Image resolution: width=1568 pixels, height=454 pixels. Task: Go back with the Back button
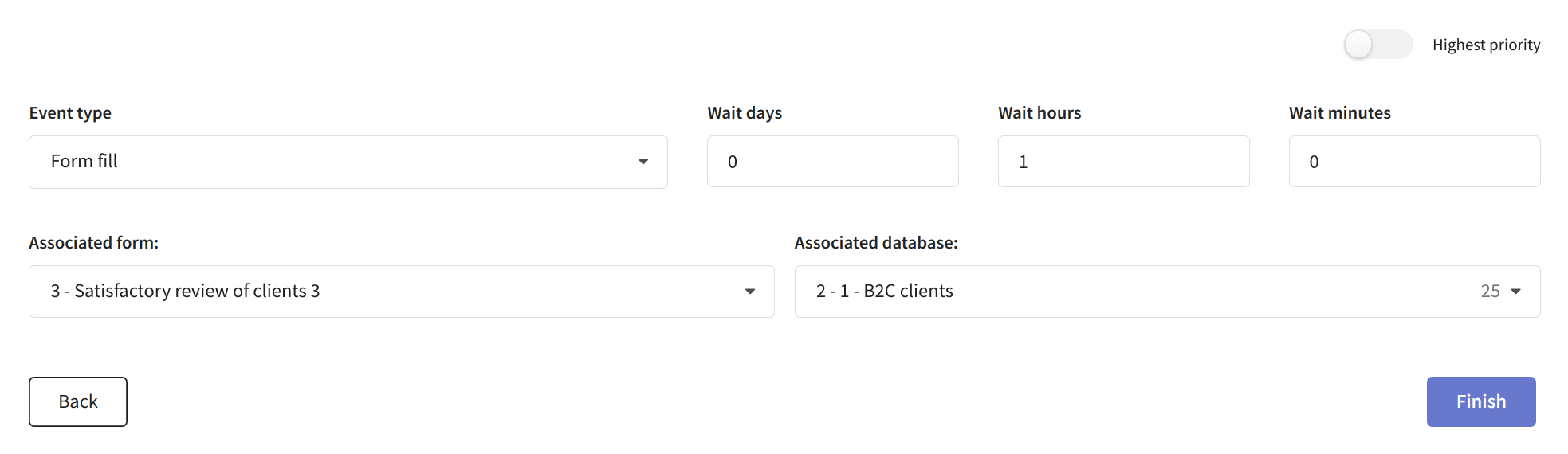(x=78, y=401)
